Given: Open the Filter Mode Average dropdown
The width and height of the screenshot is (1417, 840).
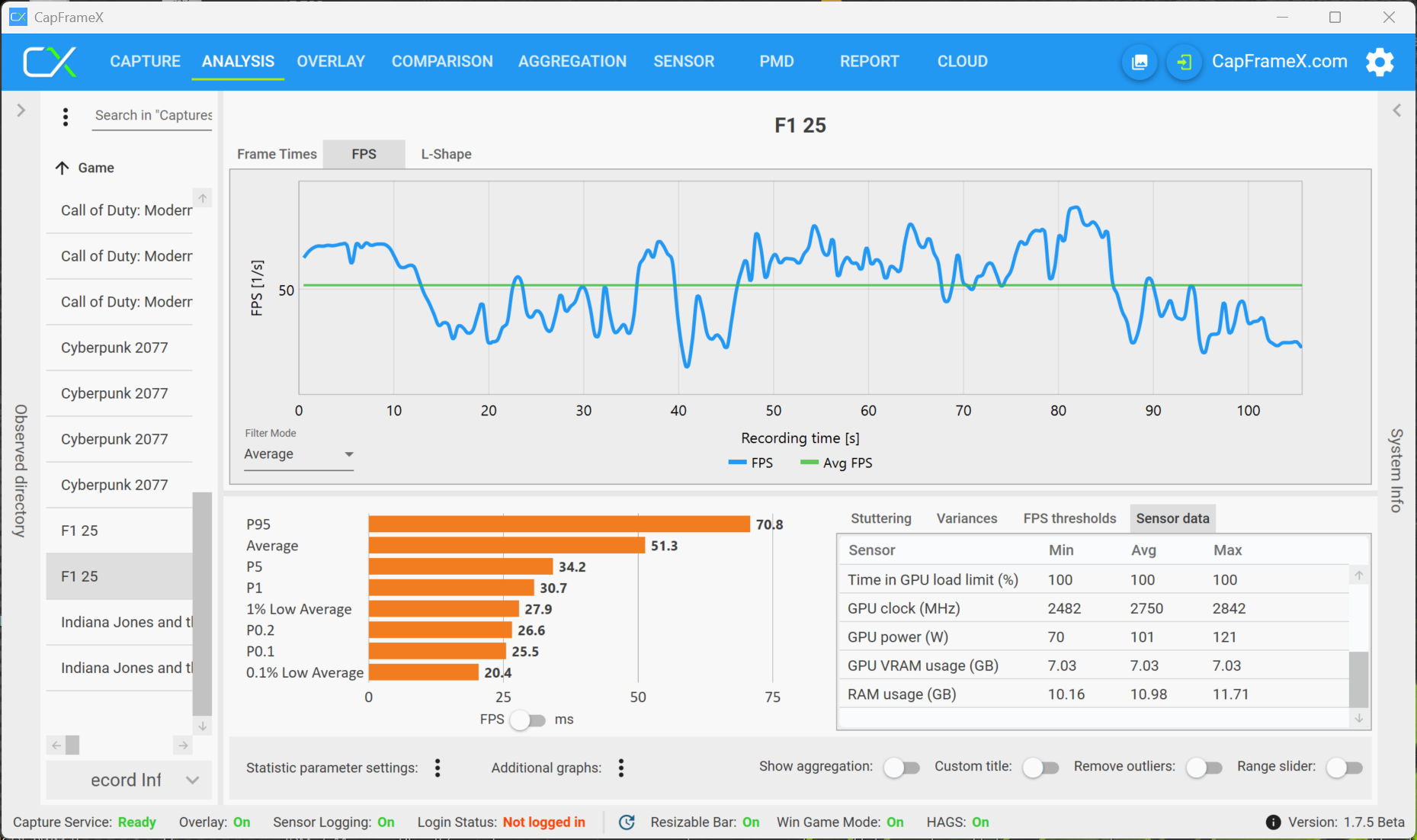Looking at the screenshot, I should tap(298, 454).
